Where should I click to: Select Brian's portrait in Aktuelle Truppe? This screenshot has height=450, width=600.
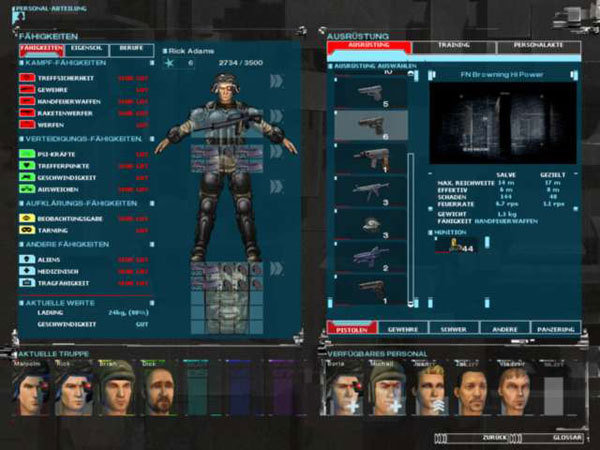[x=117, y=387]
